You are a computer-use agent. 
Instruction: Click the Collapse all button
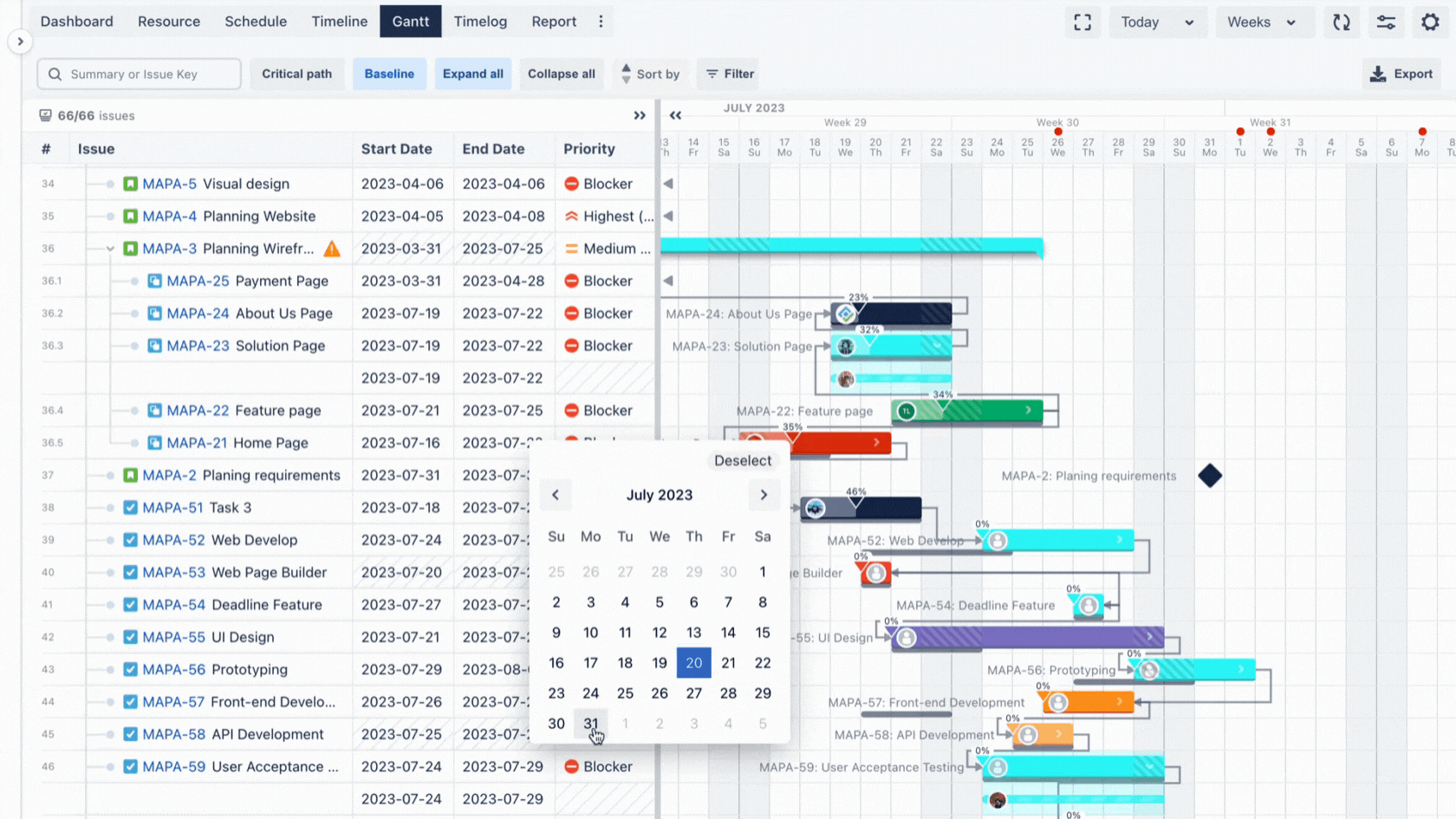562,74
